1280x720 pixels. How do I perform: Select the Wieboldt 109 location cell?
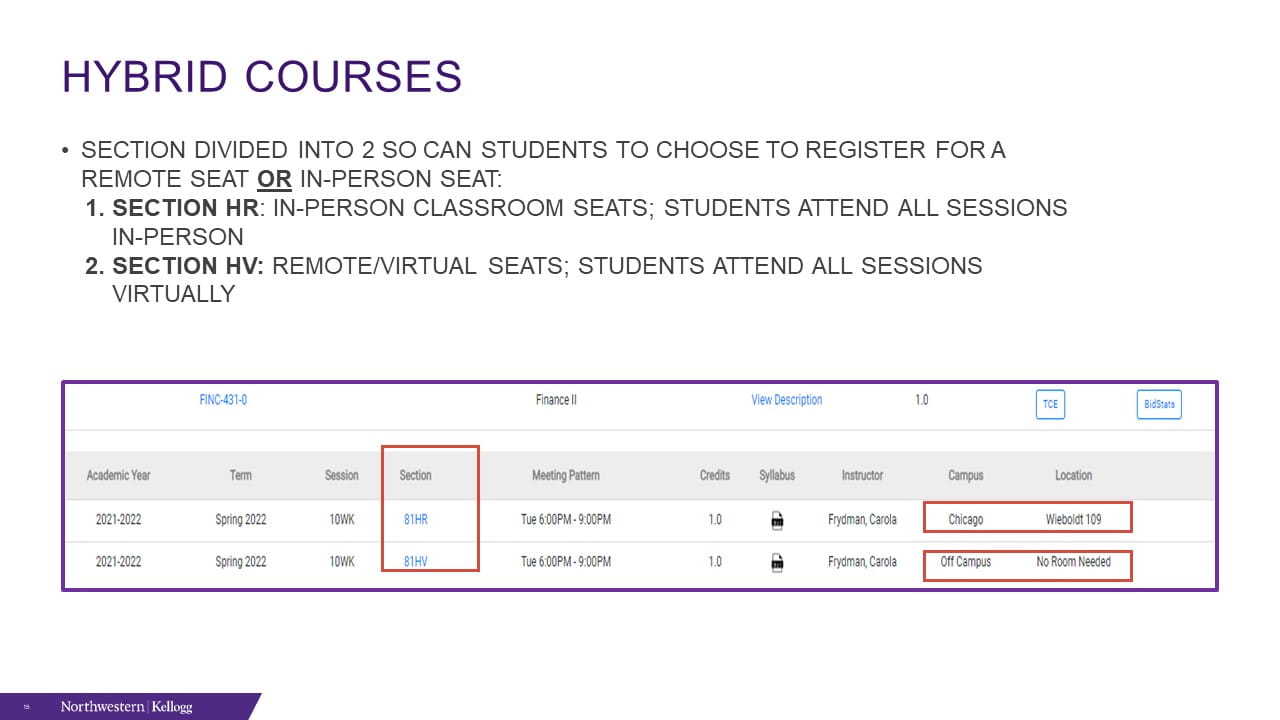click(x=1073, y=520)
